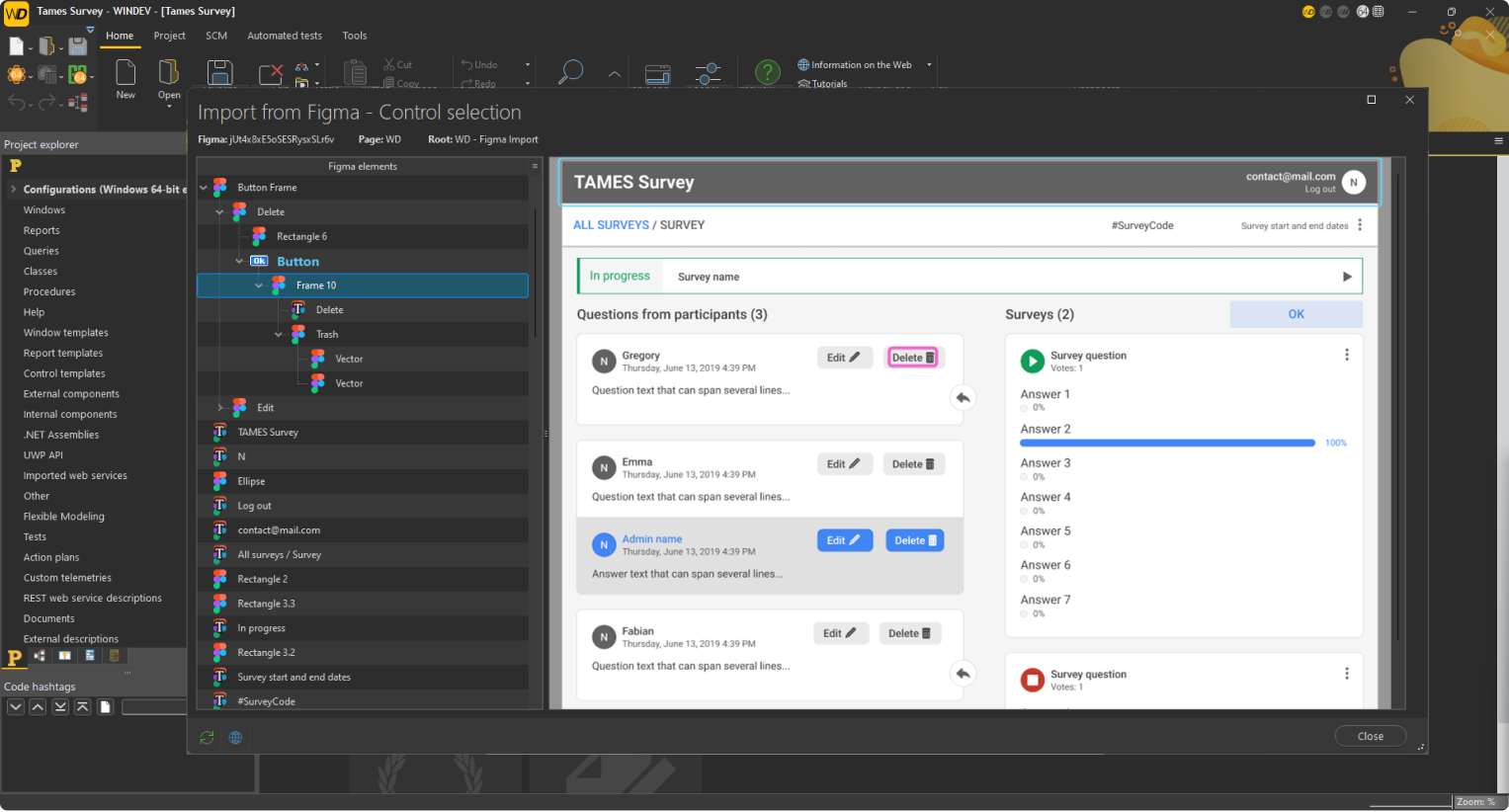Open the Automated tests tab
The width and height of the screenshot is (1509, 812).
285,36
